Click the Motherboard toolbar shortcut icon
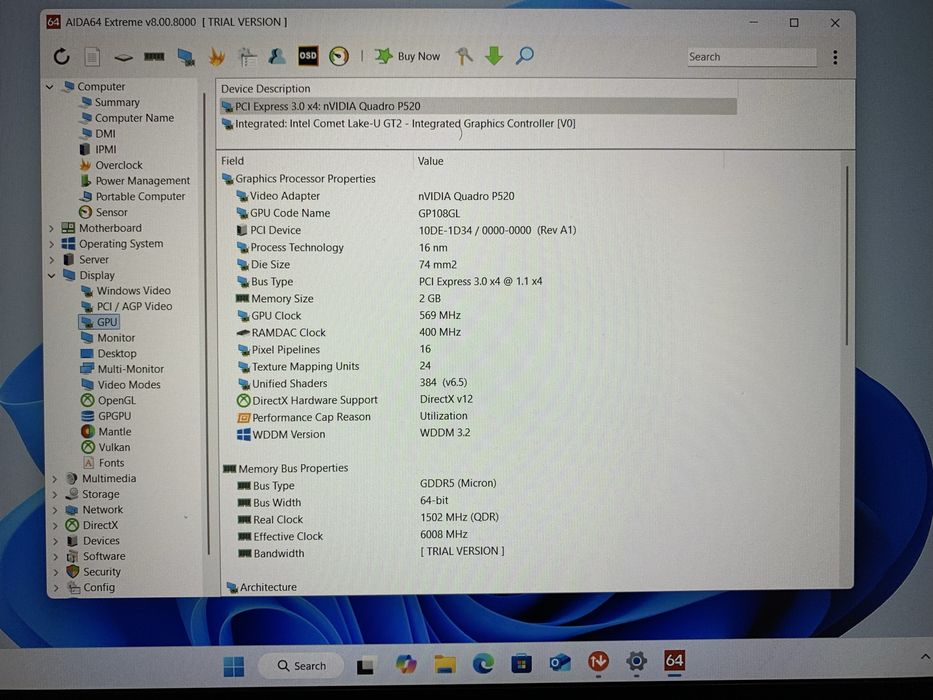This screenshot has width=933, height=700. tap(123, 58)
